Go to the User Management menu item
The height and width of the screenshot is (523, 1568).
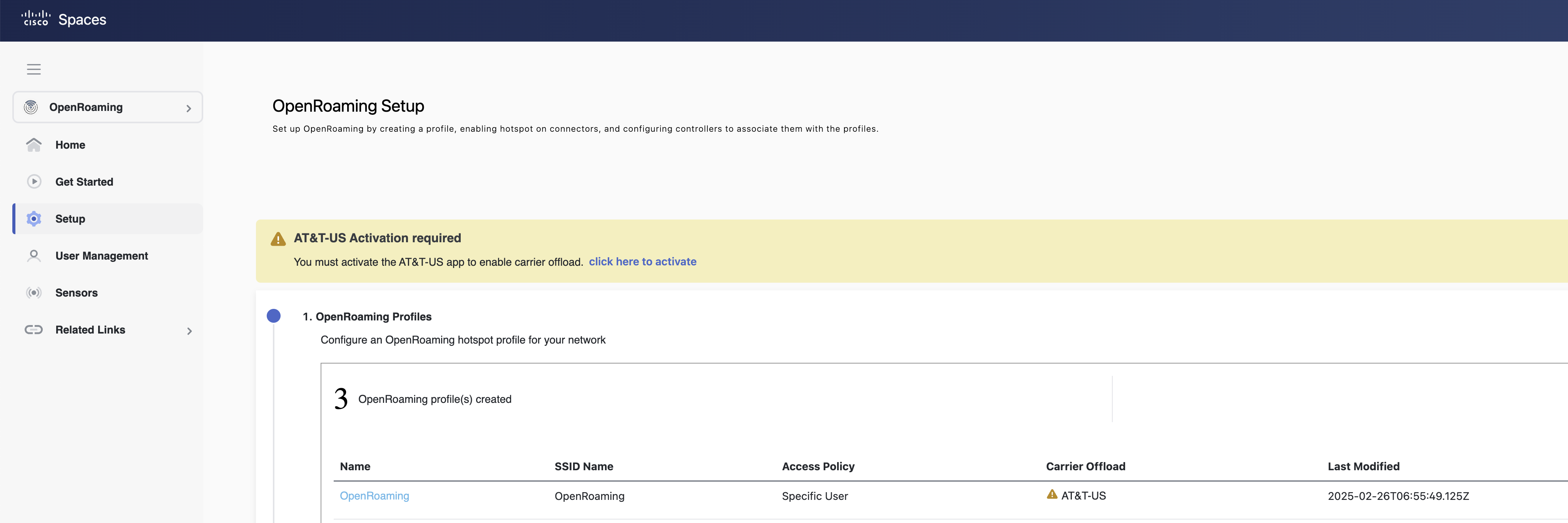pyautogui.click(x=102, y=256)
